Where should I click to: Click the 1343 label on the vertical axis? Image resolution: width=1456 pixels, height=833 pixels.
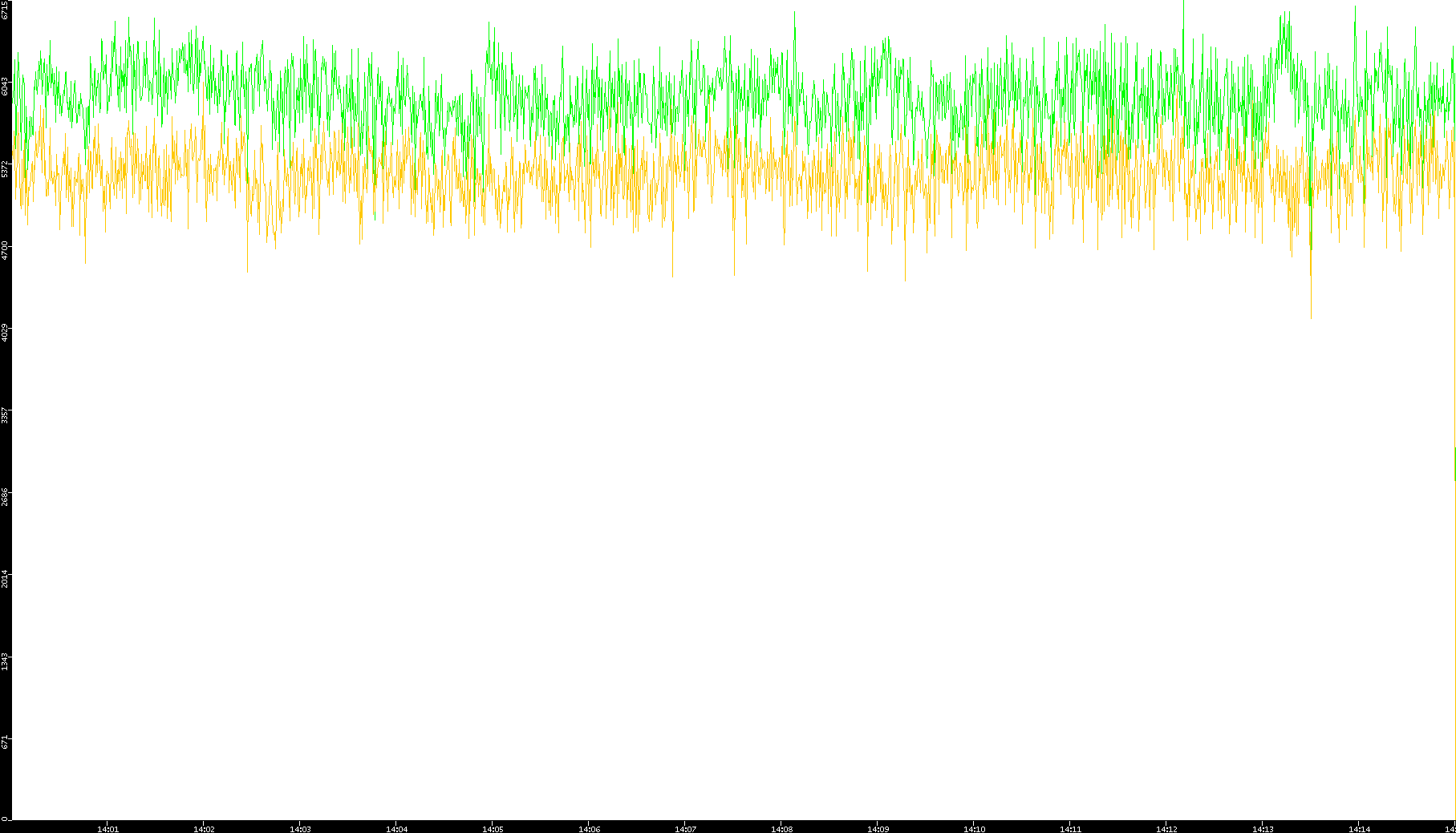(x=5, y=661)
